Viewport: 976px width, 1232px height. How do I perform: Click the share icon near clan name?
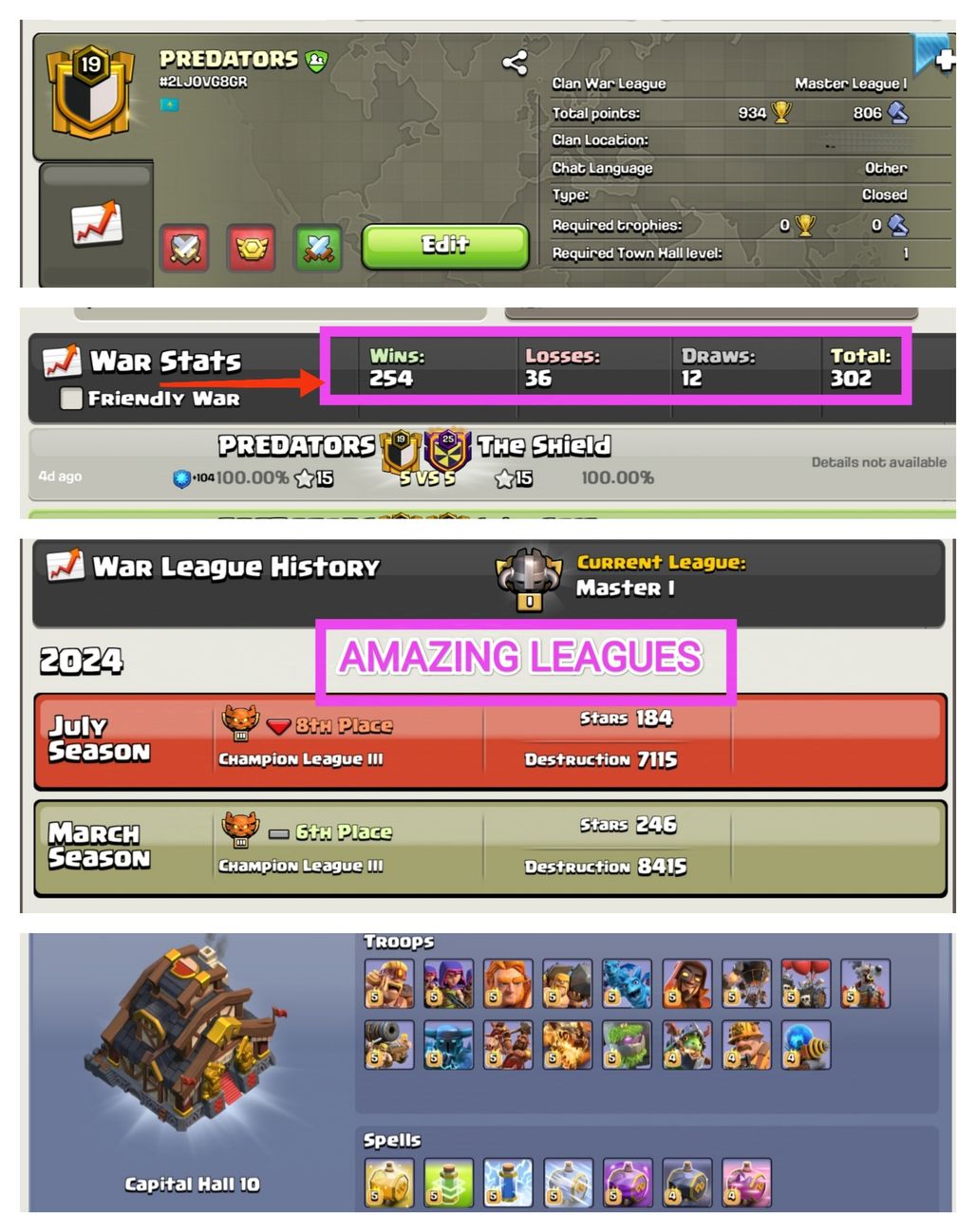(515, 63)
